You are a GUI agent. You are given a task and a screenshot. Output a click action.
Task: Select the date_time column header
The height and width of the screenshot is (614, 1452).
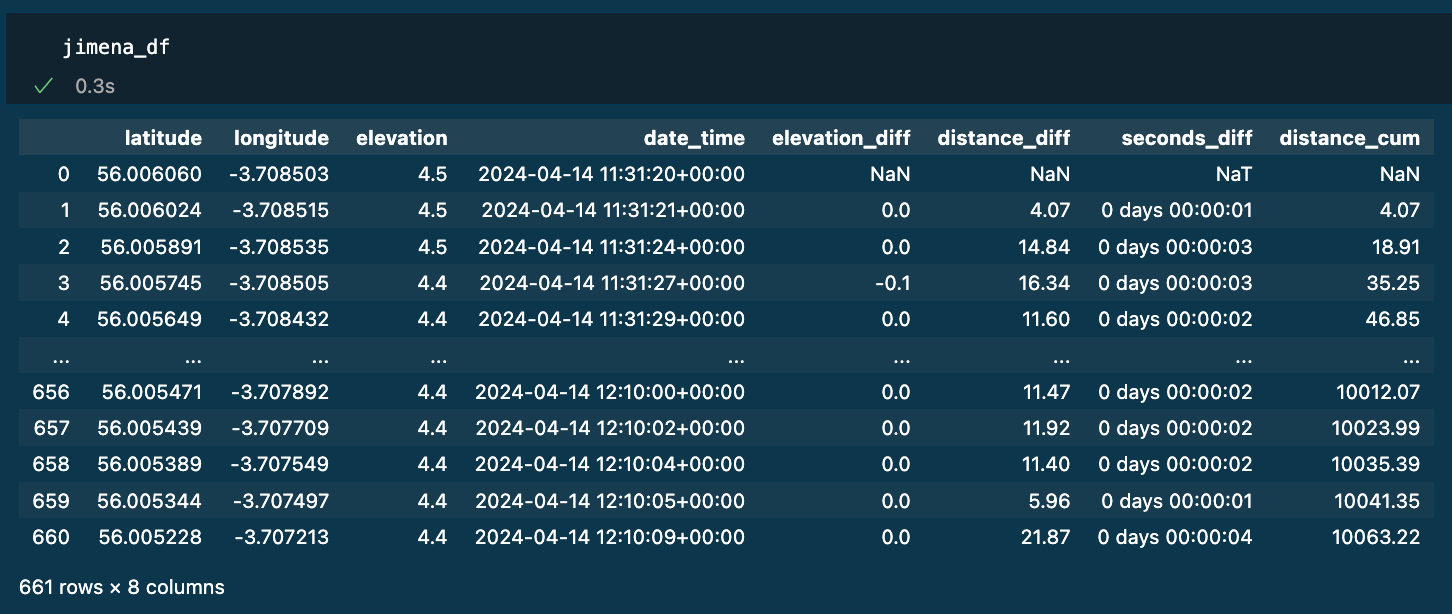694,138
